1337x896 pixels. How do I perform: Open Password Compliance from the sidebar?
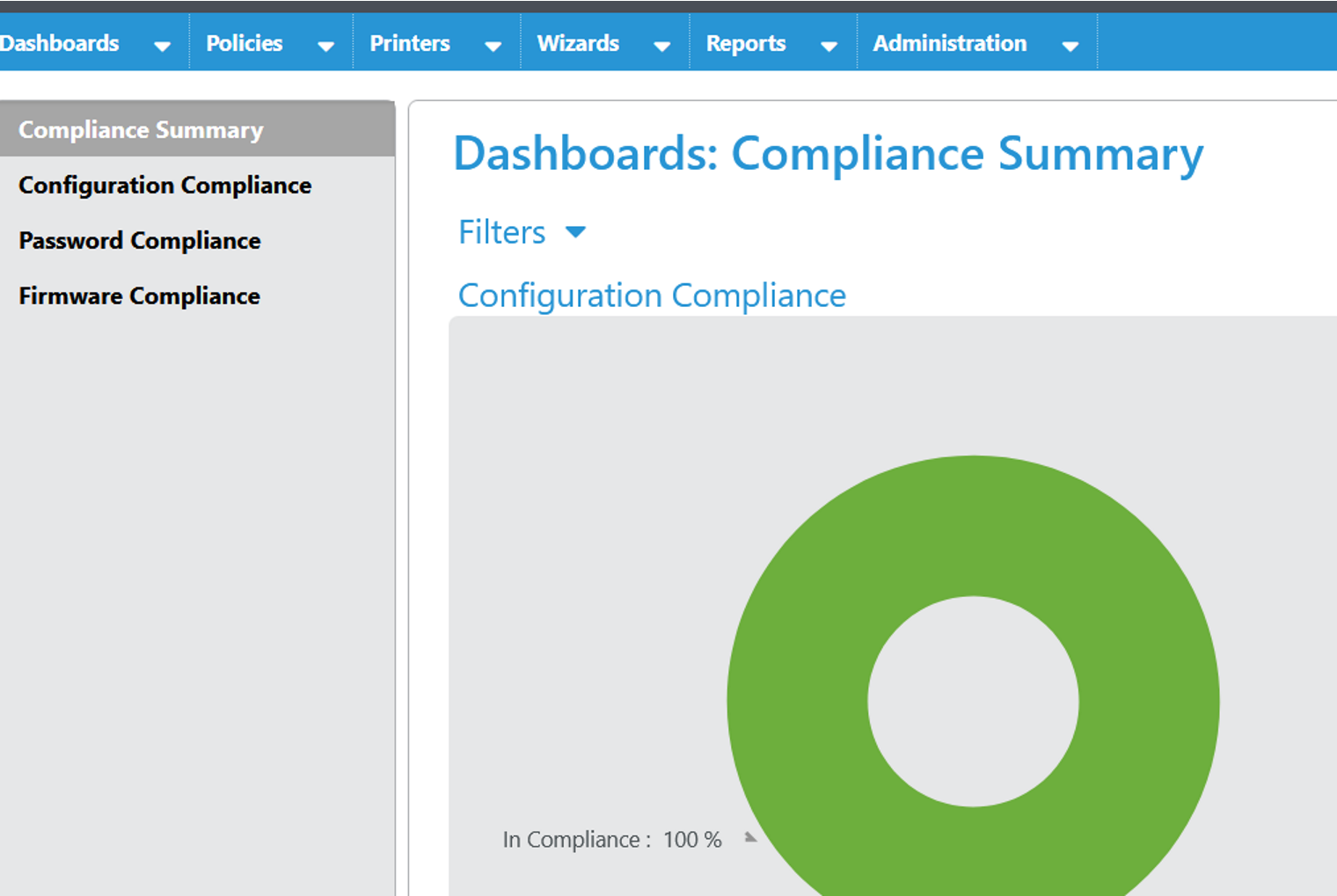click(x=139, y=240)
